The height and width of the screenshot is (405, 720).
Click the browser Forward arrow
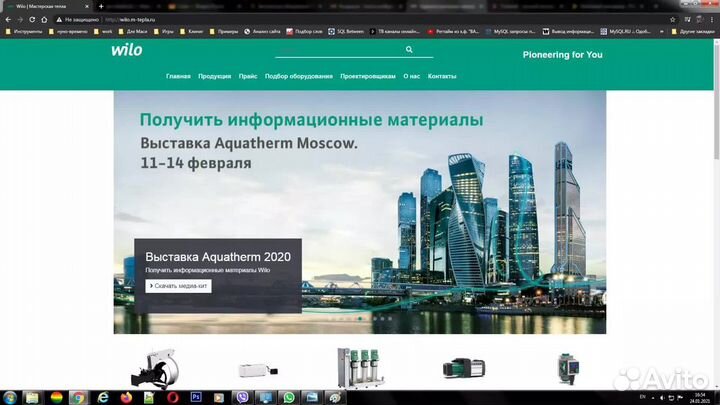pos(20,20)
